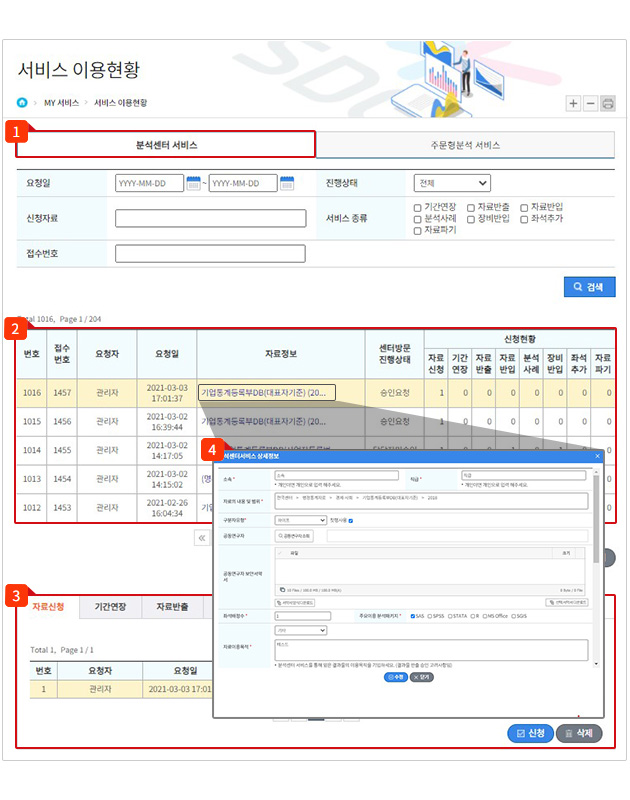Screen dimensions: 630x800
Task: Click the blue 검색 search button
Action: pyautogui.click(x=589, y=287)
